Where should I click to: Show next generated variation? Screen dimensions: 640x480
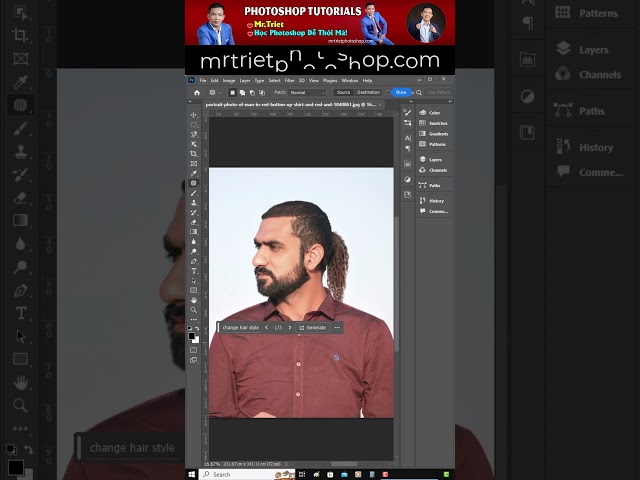pyautogui.click(x=290, y=328)
